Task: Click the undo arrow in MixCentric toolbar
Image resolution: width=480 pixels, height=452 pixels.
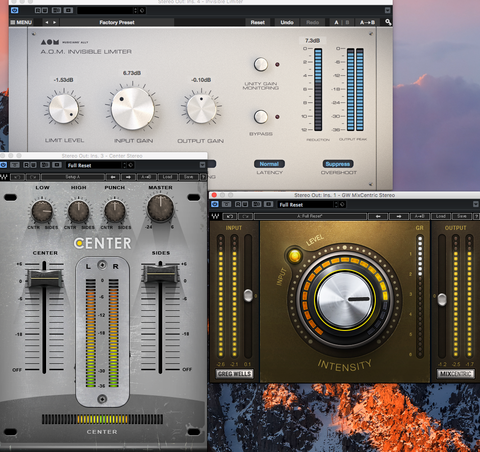Action: point(230,217)
